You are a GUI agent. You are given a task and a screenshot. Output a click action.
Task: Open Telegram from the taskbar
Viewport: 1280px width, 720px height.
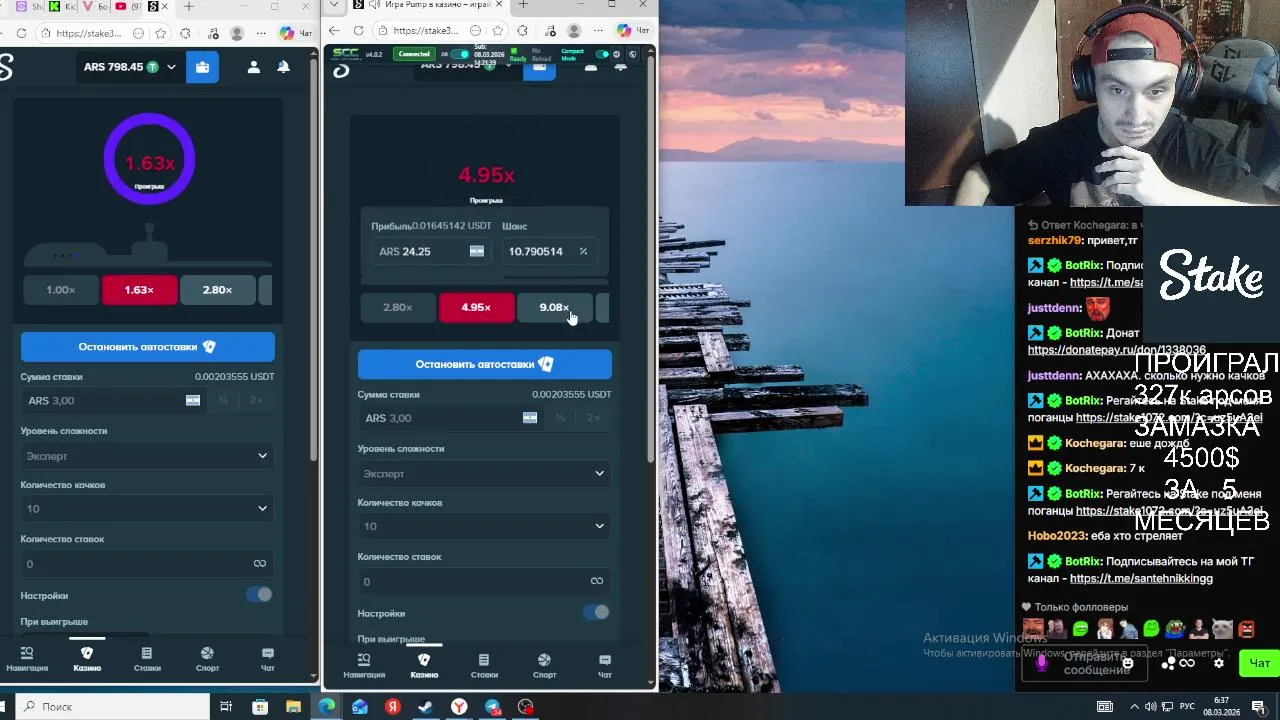click(492, 707)
